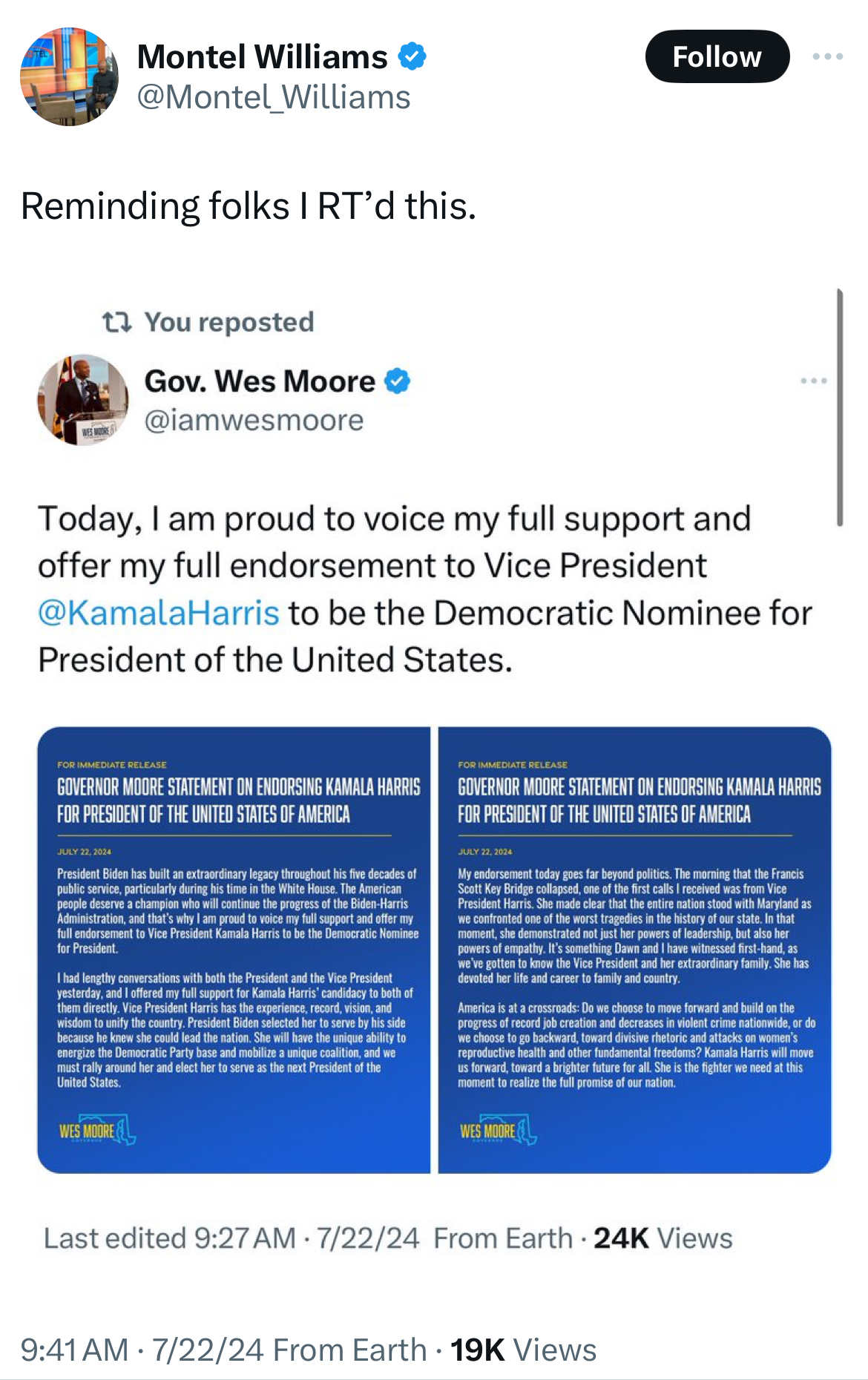Open the @Montel_Williams handle
This screenshot has width=868, height=1380.
(273, 97)
